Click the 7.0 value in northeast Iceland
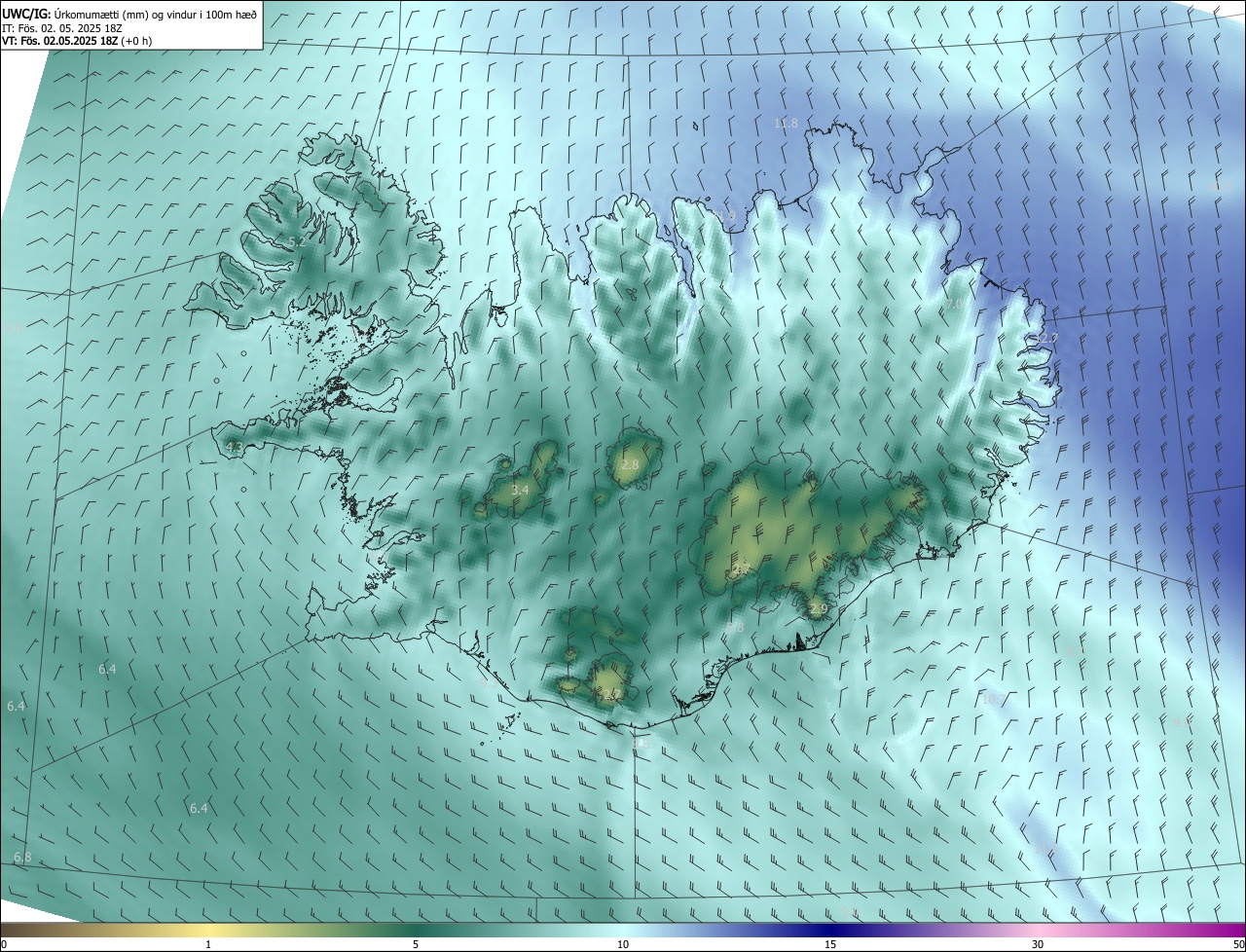This screenshot has height=952, width=1246. pyautogui.click(x=954, y=305)
